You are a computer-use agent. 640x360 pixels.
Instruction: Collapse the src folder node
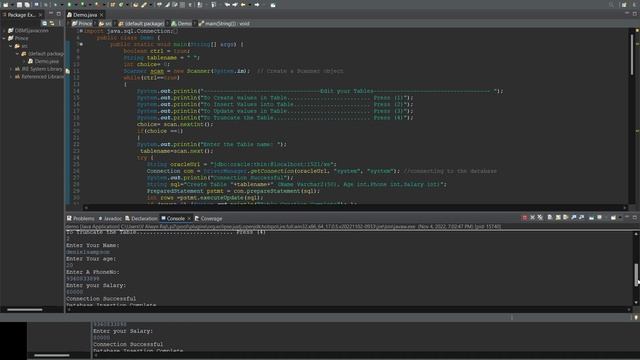(x=11, y=46)
